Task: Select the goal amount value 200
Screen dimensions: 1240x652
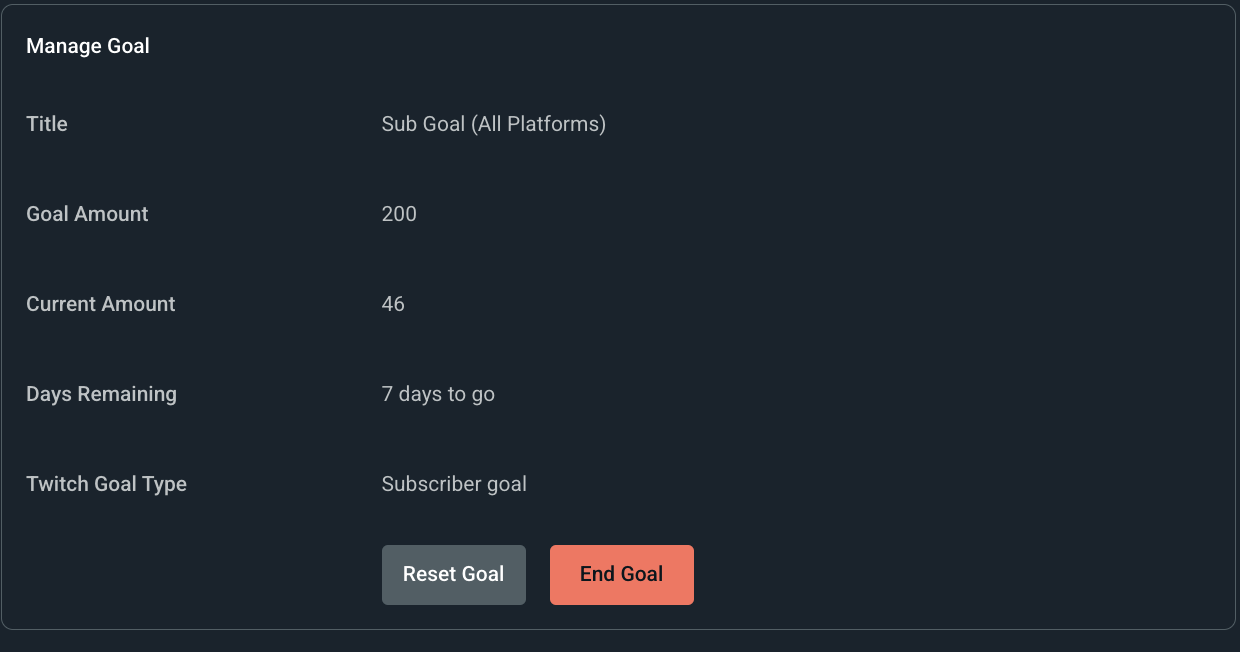Action: click(398, 214)
